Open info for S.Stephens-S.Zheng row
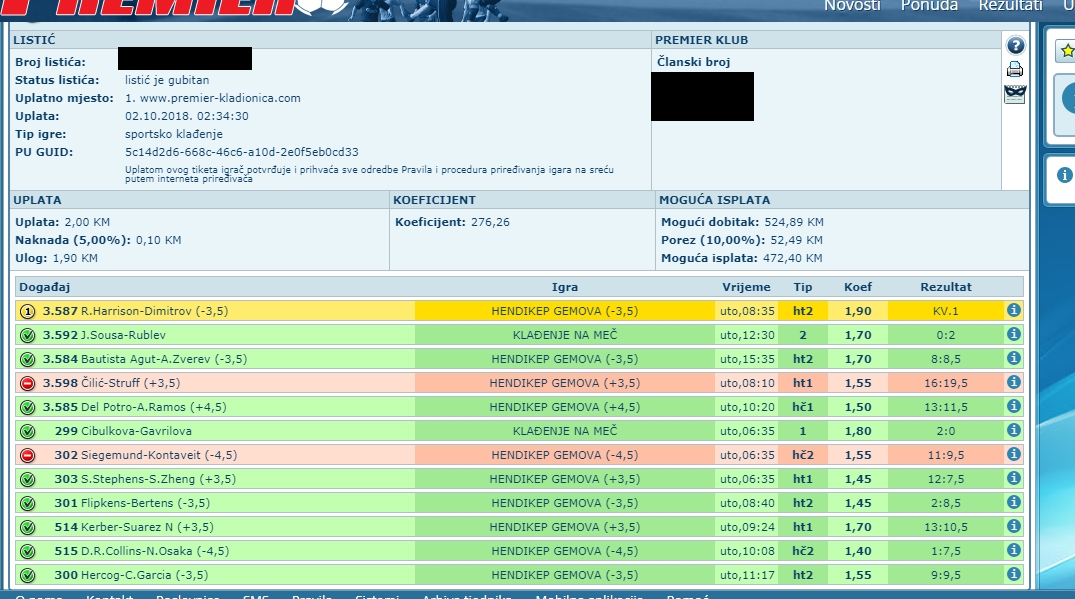The image size is (1075, 599). pos(1013,478)
